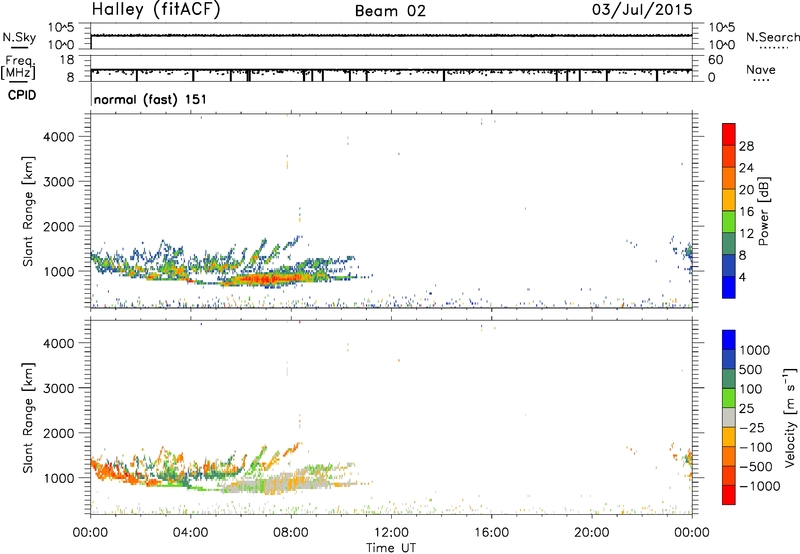Click the "20" label on Power colorbar
Screen dimensions: 800x554
(x=746, y=190)
